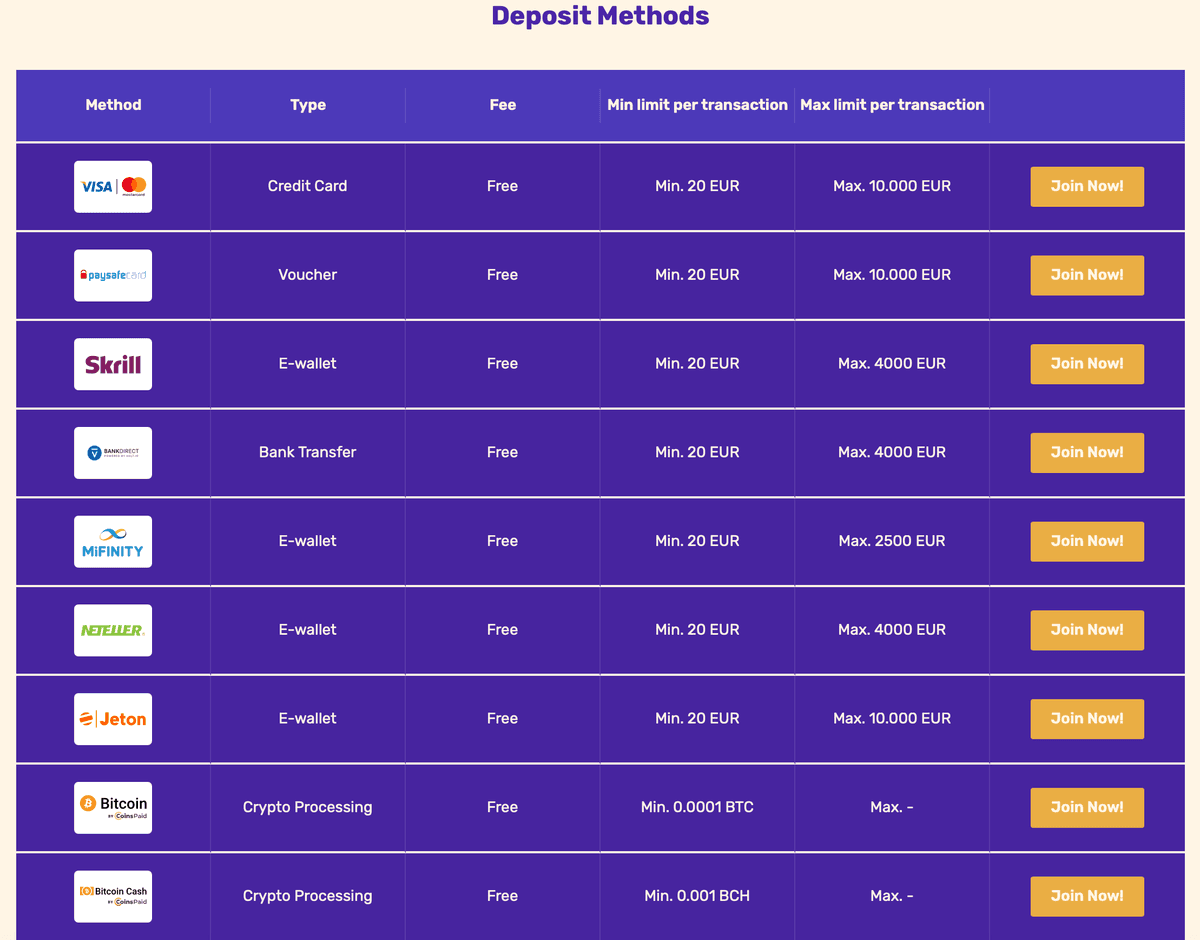
Task: Join Now via the Credit Card row
Action: pos(1087,186)
